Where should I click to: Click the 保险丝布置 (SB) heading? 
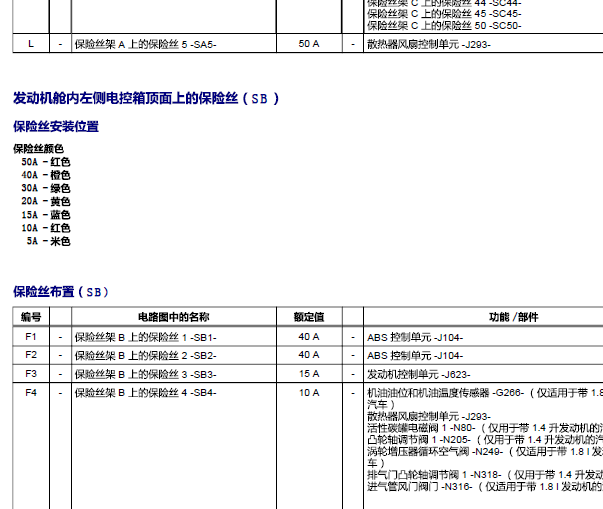point(61,292)
